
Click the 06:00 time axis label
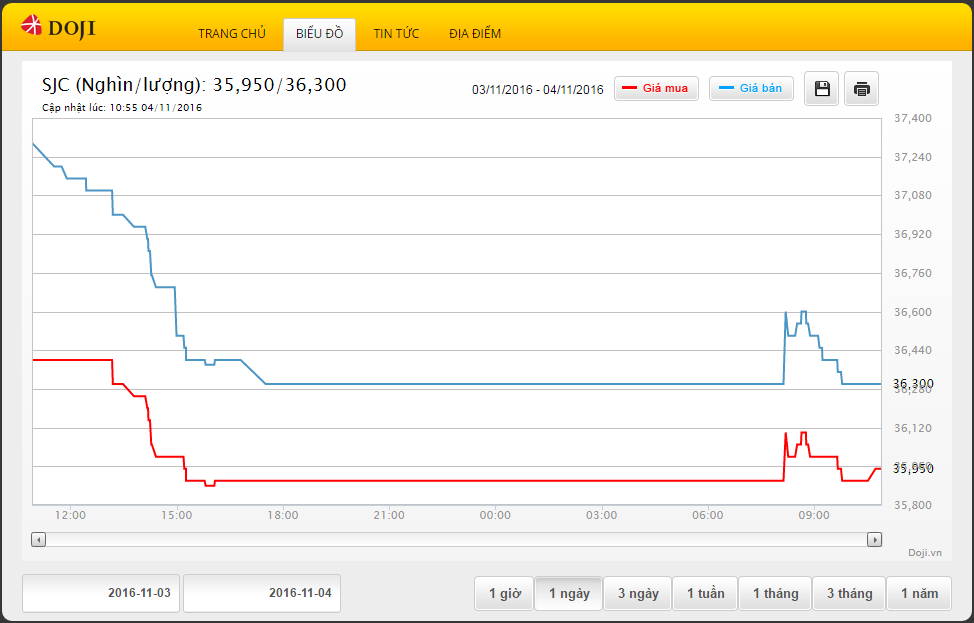pos(708,516)
